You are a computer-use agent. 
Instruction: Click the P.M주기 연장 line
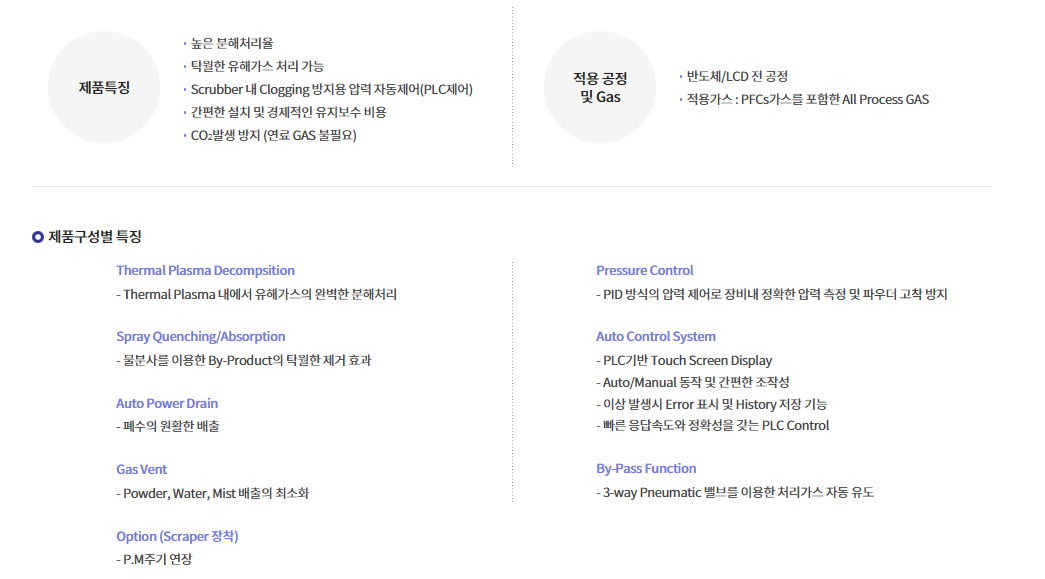(x=157, y=559)
